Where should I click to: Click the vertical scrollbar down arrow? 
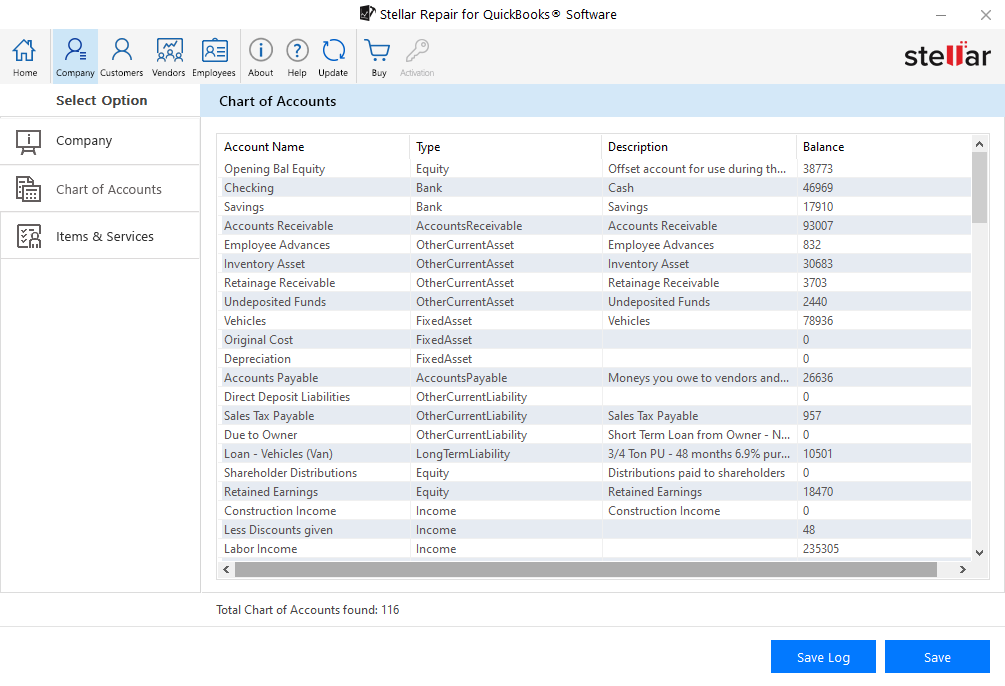pyautogui.click(x=979, y=553)
